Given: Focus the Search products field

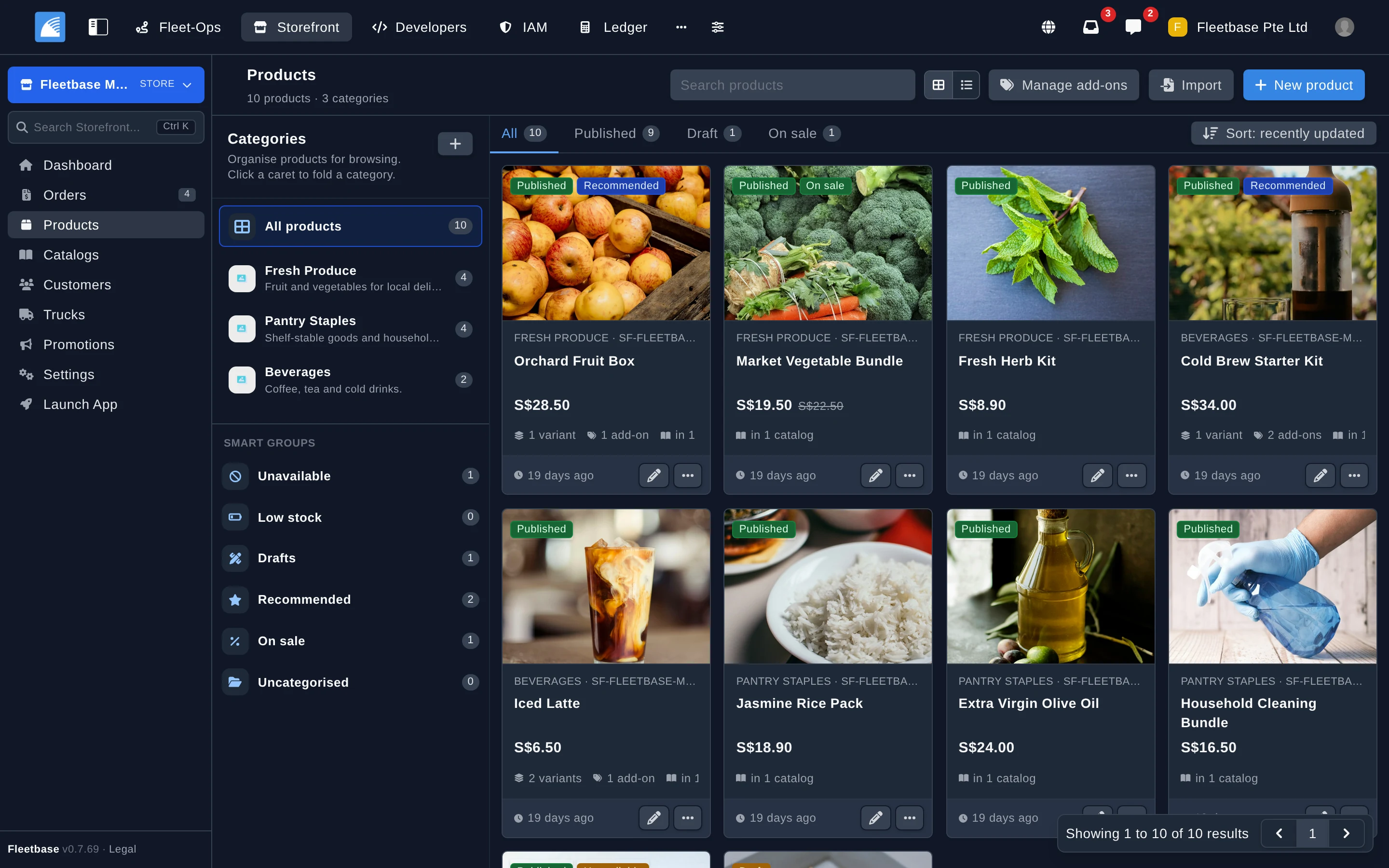Looking at the screenshot, I should [792, 85].
